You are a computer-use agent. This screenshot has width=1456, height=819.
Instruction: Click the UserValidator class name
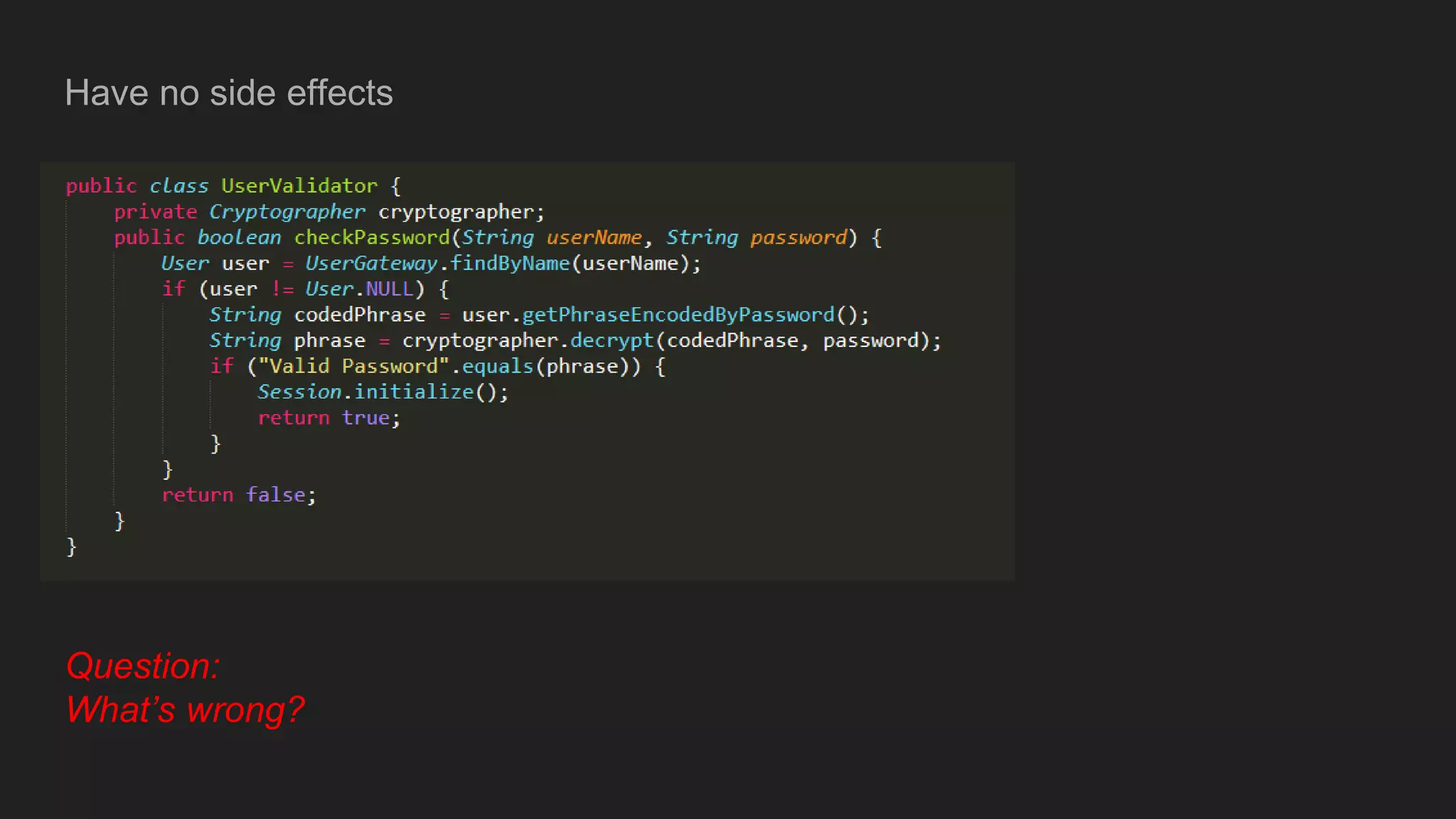299,186
